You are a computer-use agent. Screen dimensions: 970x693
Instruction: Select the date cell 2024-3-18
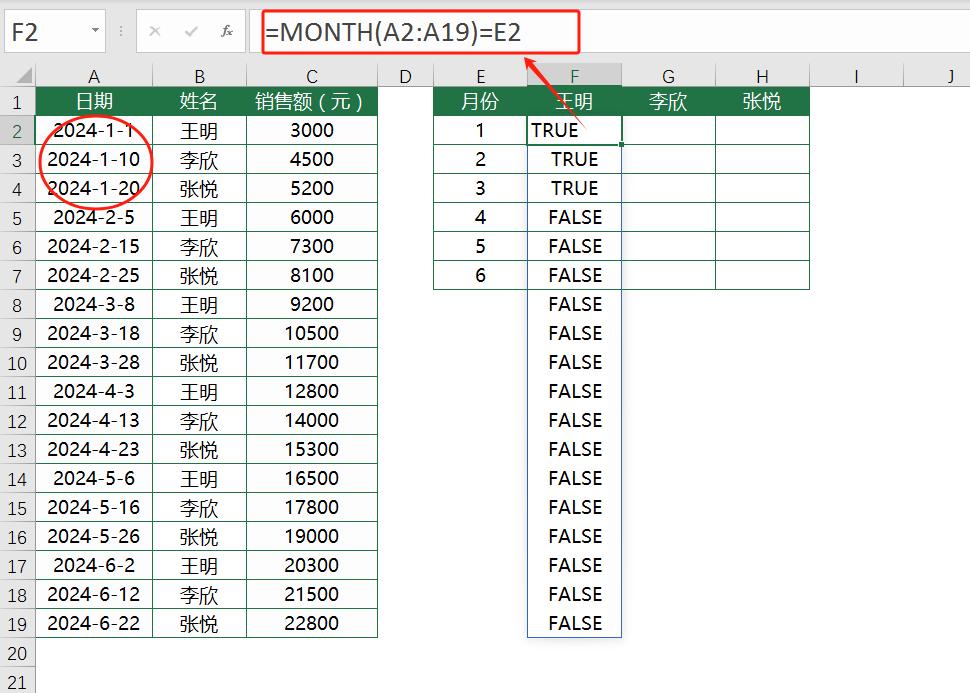point(94,334)
